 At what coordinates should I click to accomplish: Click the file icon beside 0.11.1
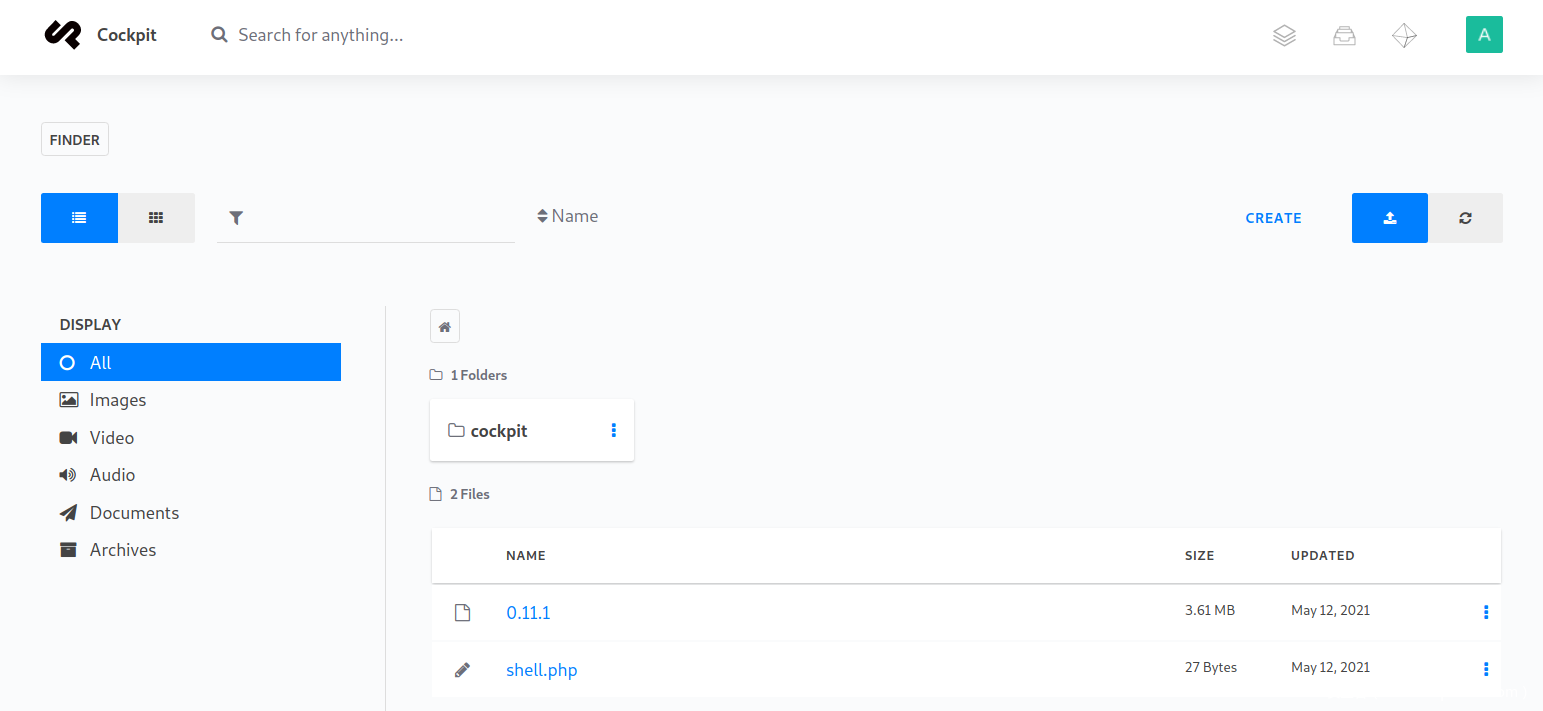tap(462, 613)
